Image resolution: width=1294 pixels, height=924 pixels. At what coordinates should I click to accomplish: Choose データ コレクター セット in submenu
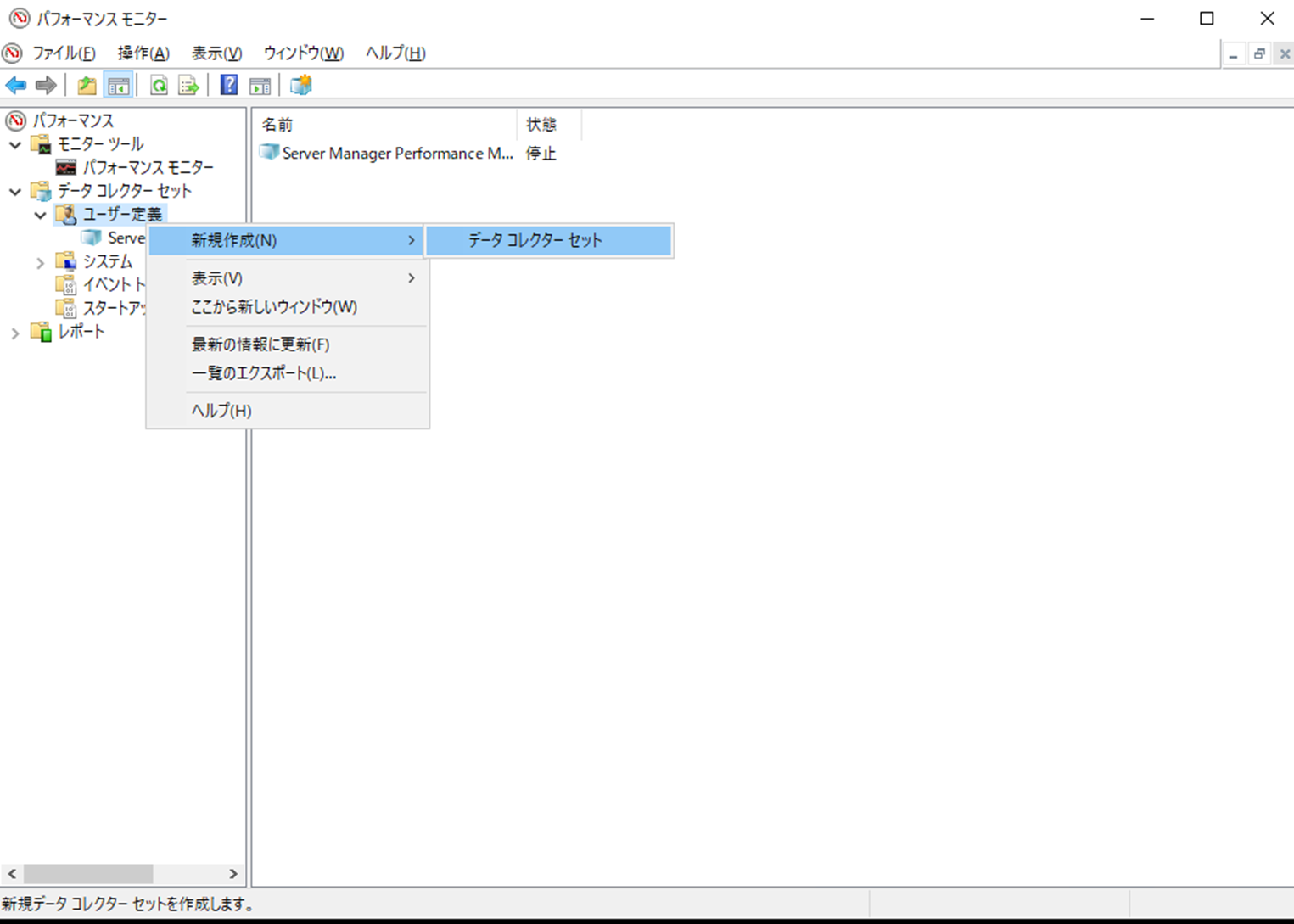(548, 240)
